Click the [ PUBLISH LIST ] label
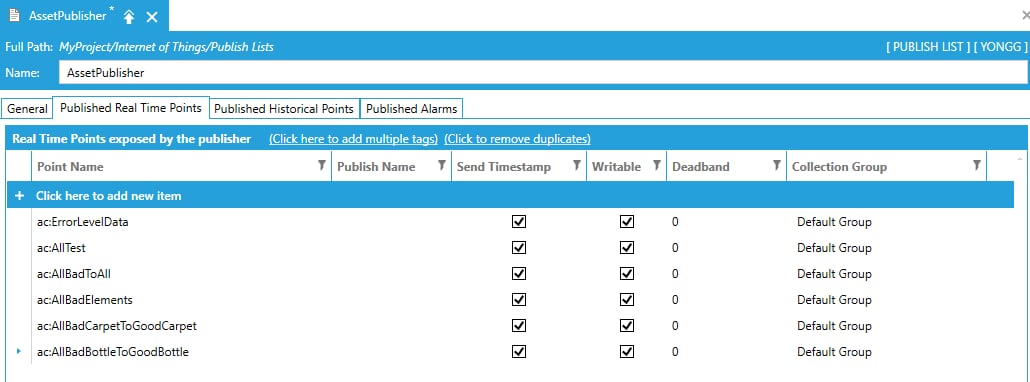This screenshot has height=382, width=1030. coord(928,47)
